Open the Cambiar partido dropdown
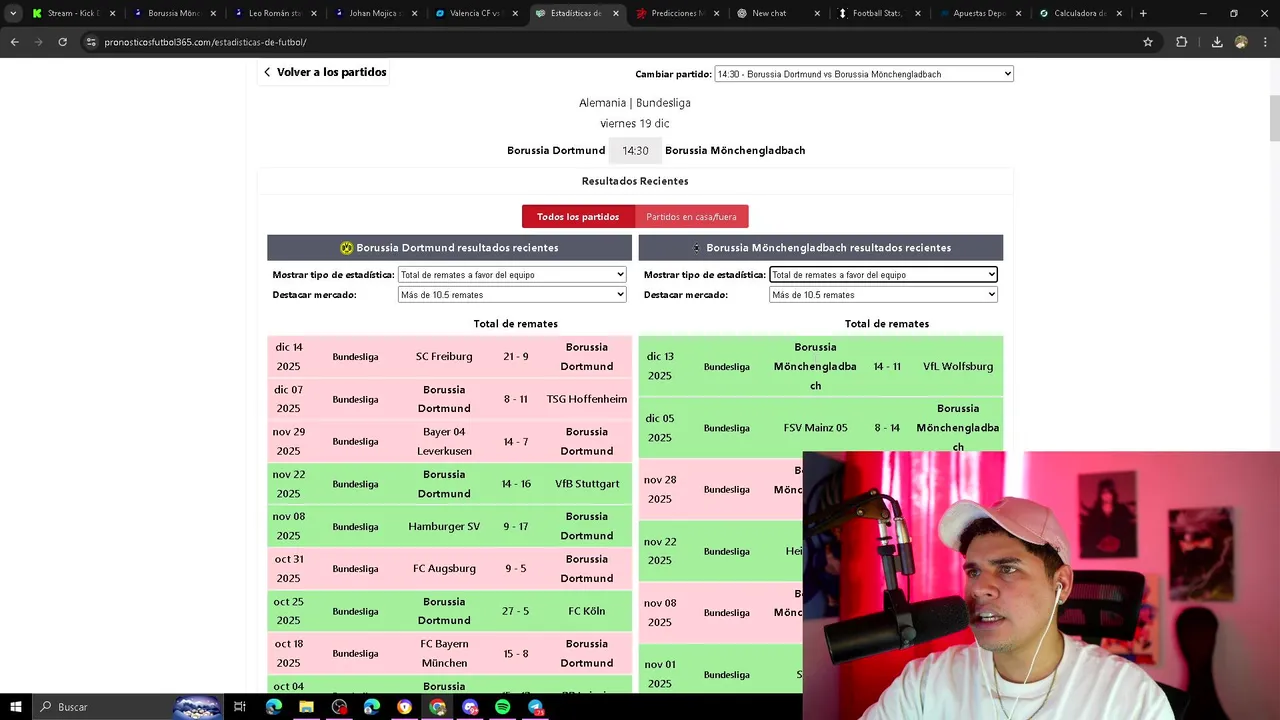Screen dimensions: 1280x720 coord(864,74)
